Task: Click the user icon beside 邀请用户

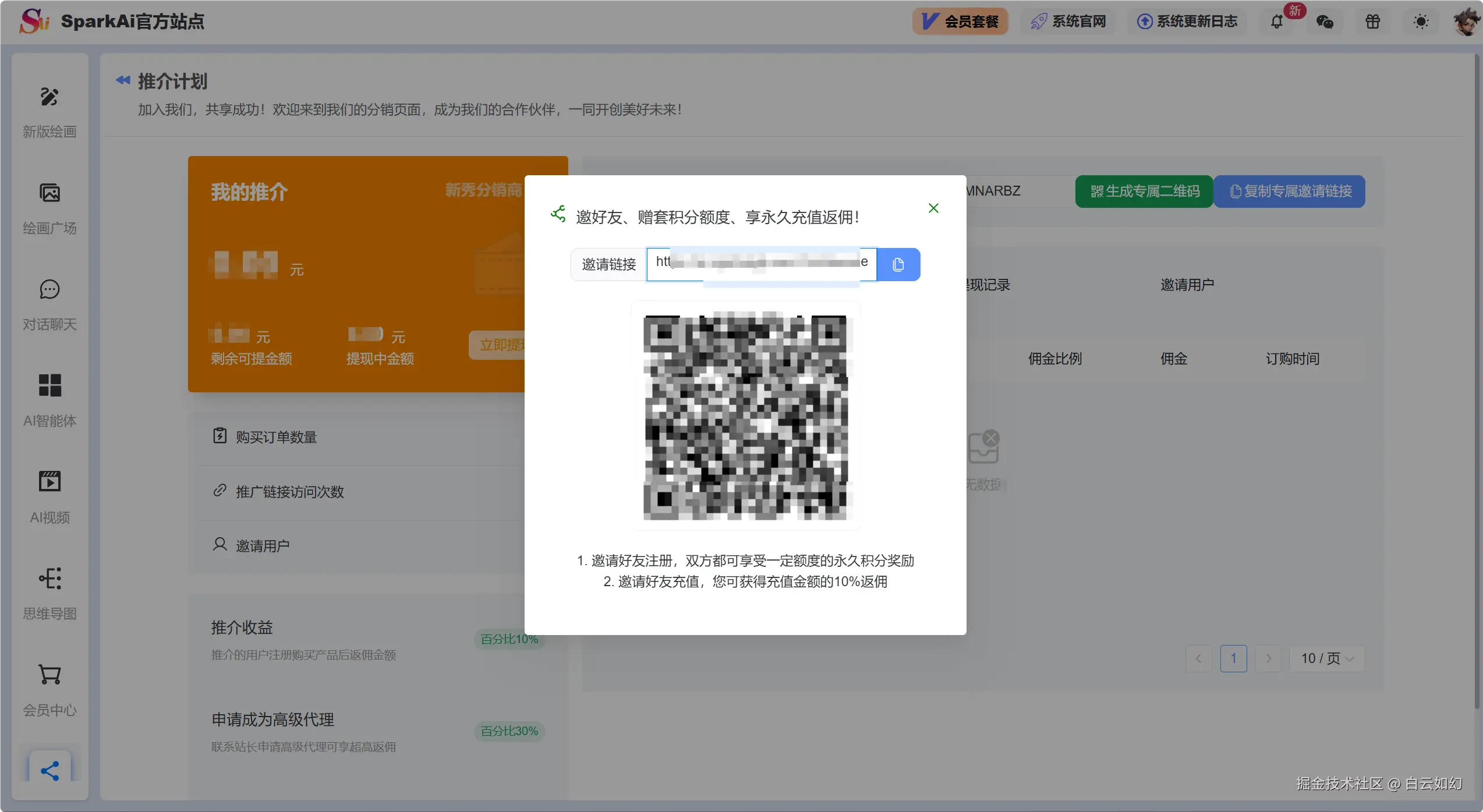Action: pyautogui.click(x=220, y=544)
